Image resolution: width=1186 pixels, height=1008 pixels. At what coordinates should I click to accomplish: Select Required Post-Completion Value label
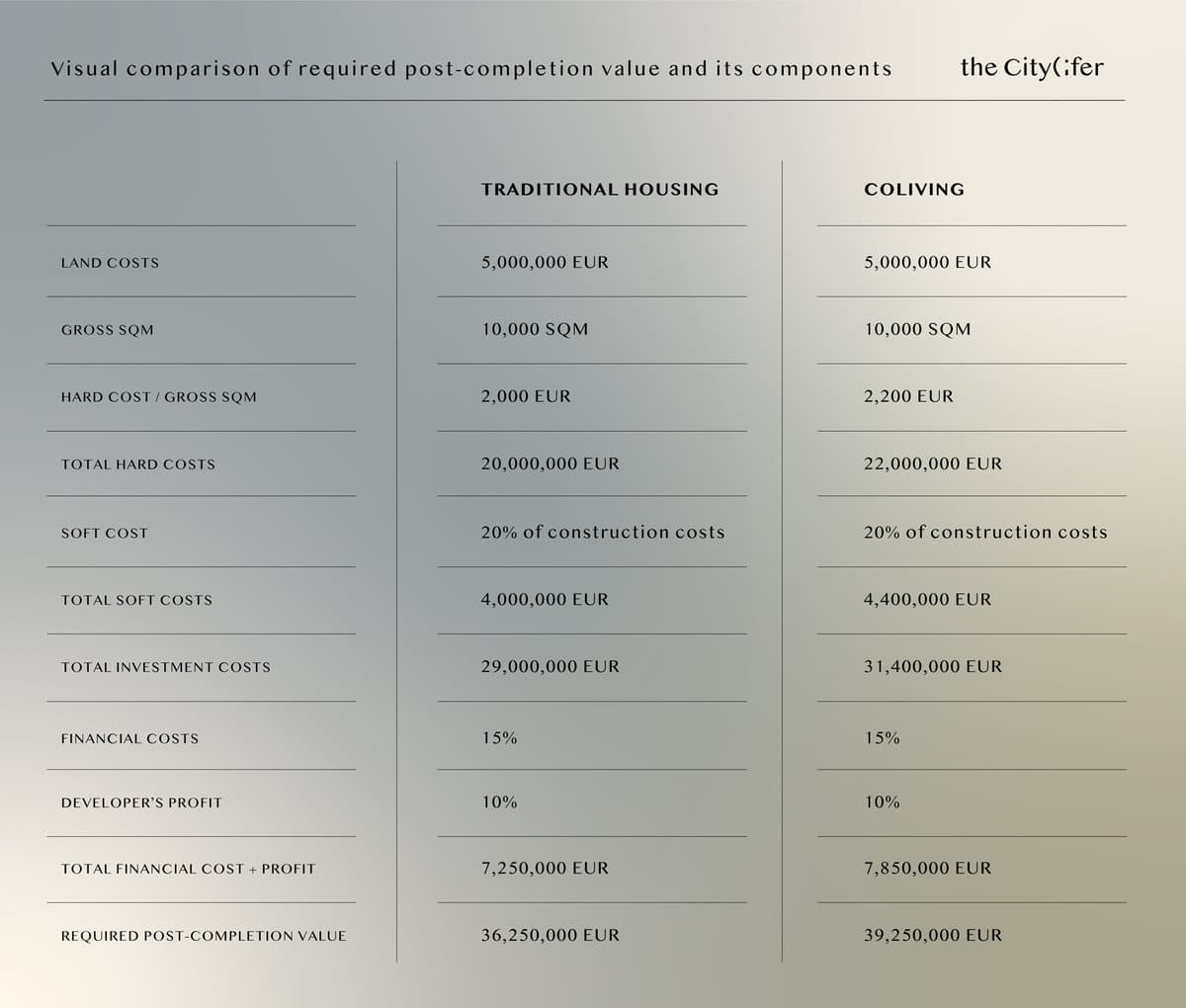coord(204,936)
